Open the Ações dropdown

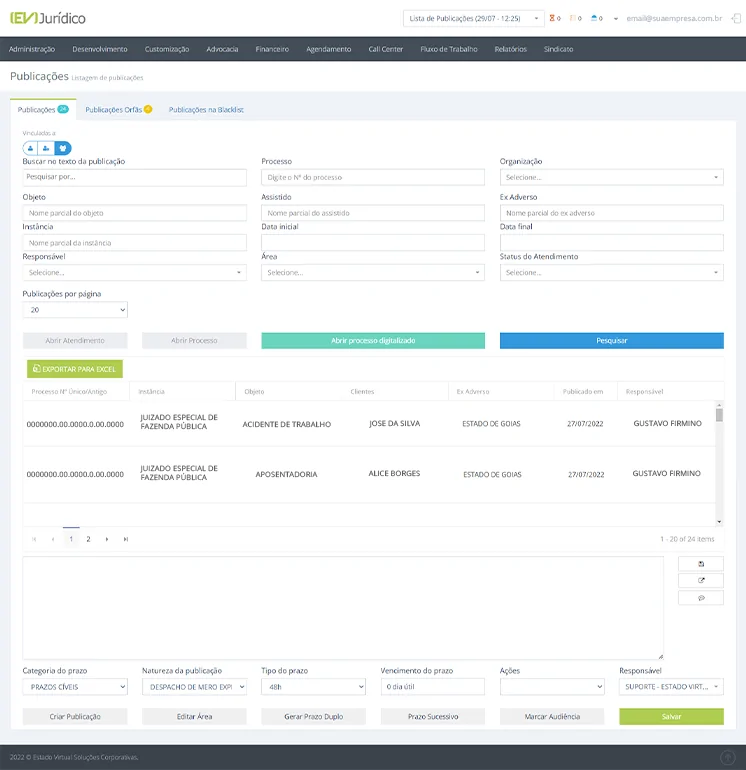coord(552,687)
